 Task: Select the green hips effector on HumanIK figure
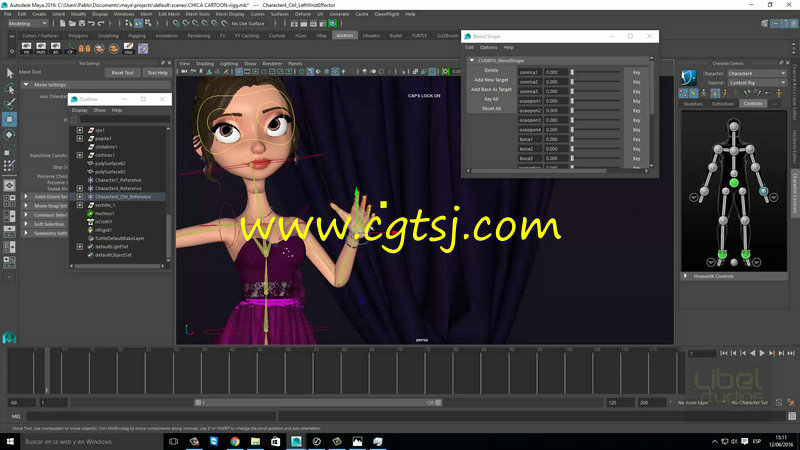coord(734,182)
